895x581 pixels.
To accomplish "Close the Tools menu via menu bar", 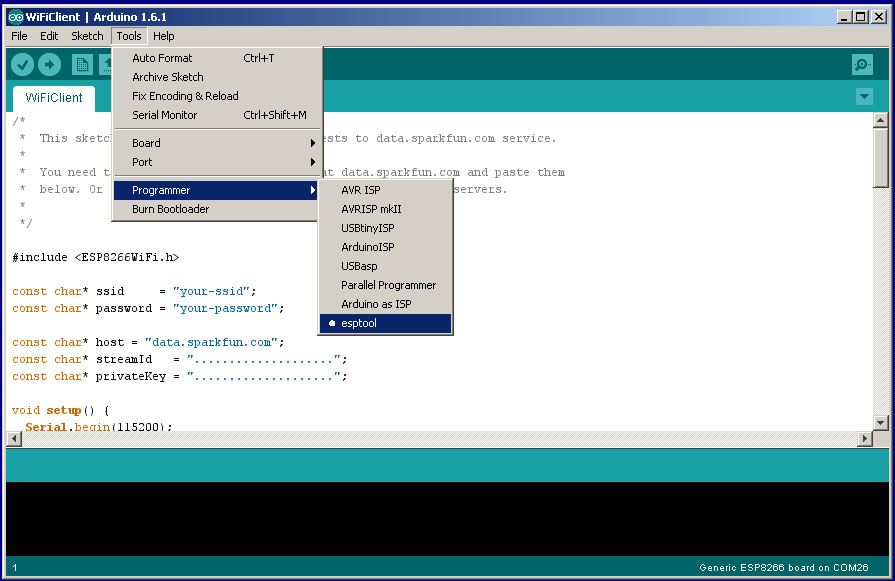I will (129, 36).
